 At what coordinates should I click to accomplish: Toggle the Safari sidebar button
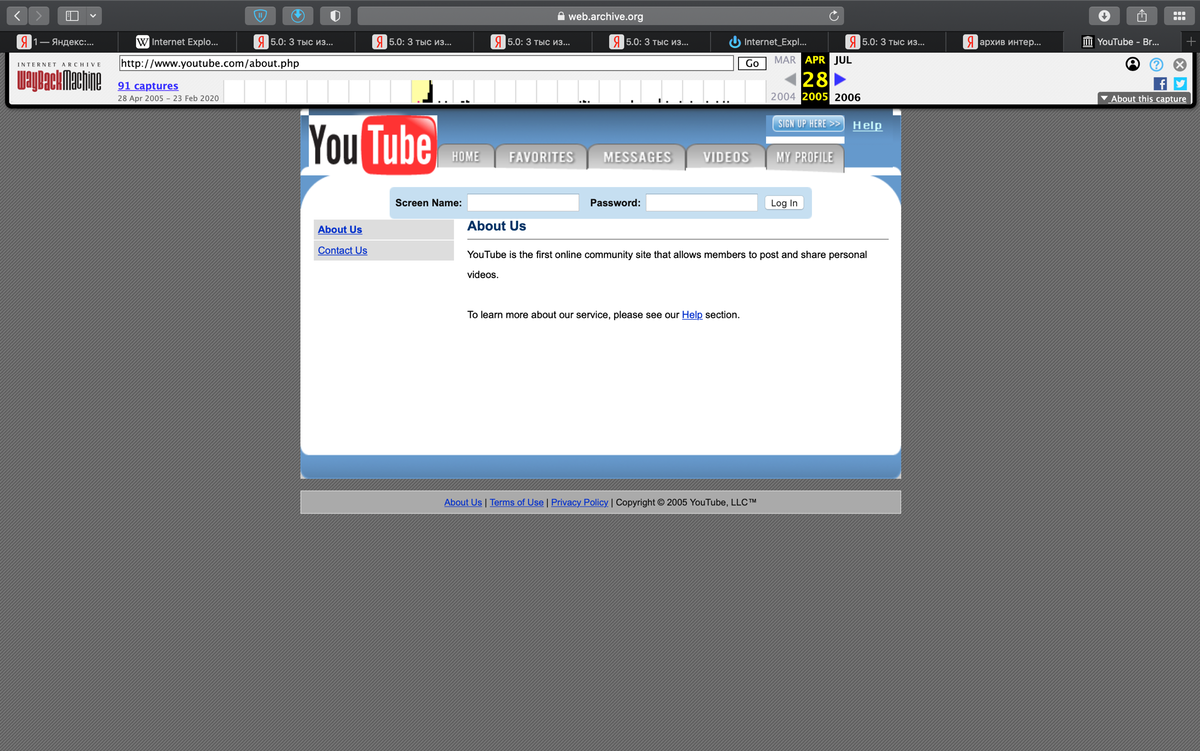(72, 16)
